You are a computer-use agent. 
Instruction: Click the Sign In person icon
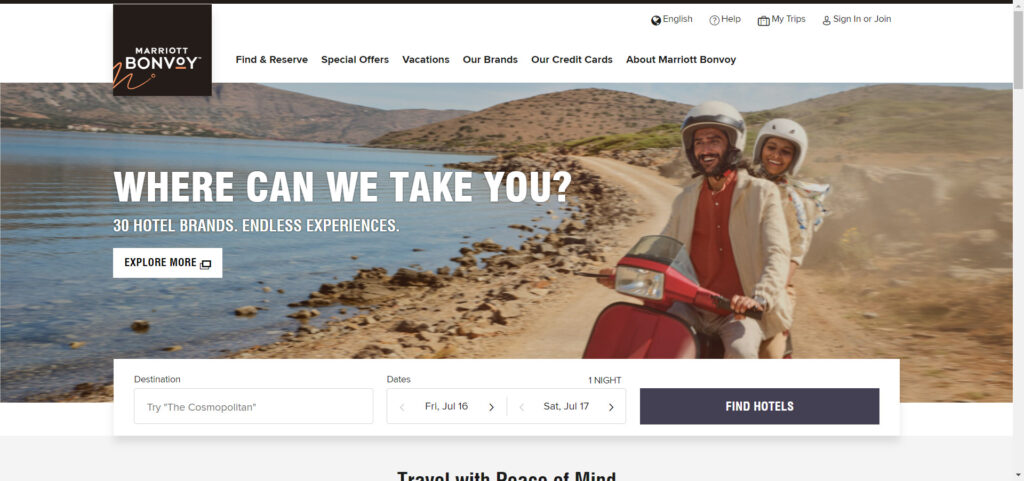(x=826, y=20)
